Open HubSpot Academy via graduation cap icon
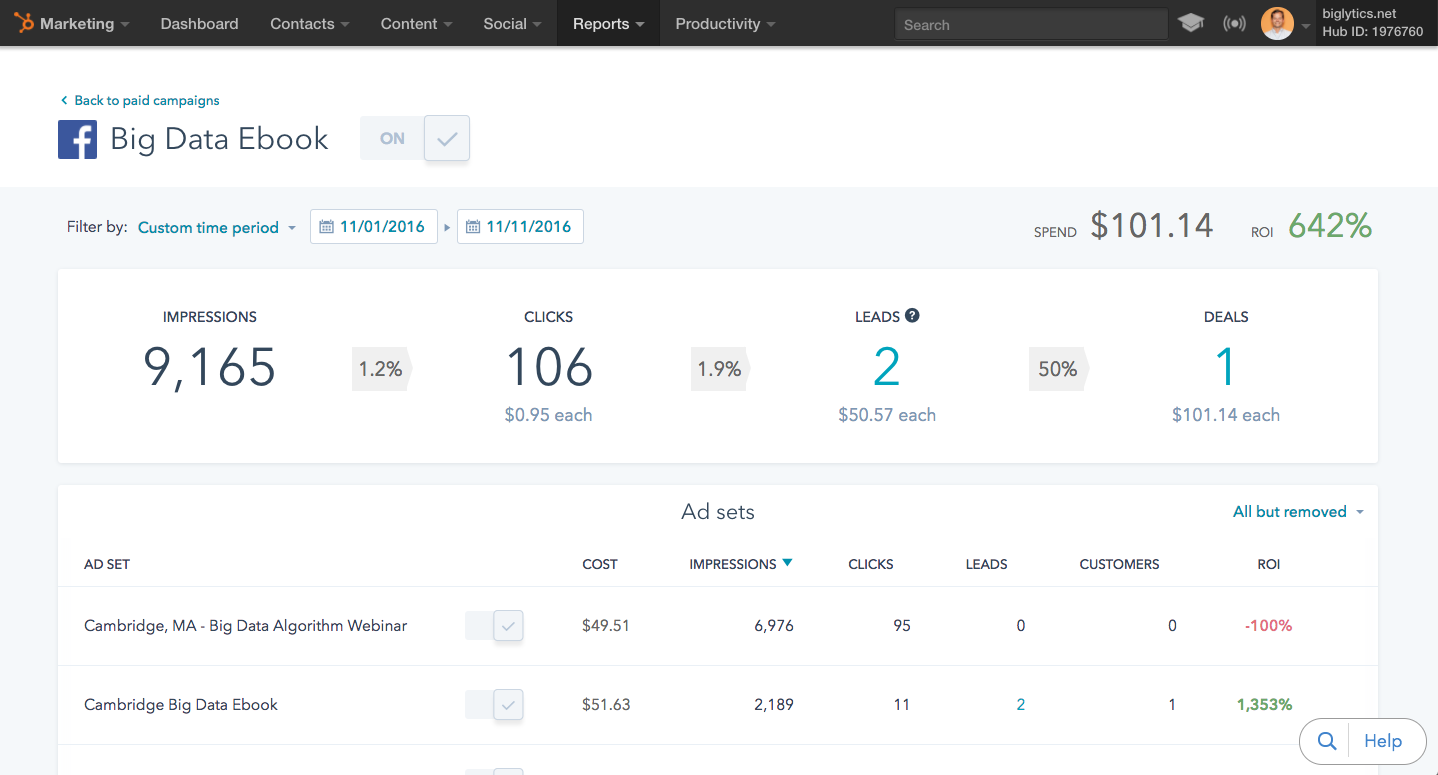Viewport: 1438px width, 775px height. tap(1190, 21)
